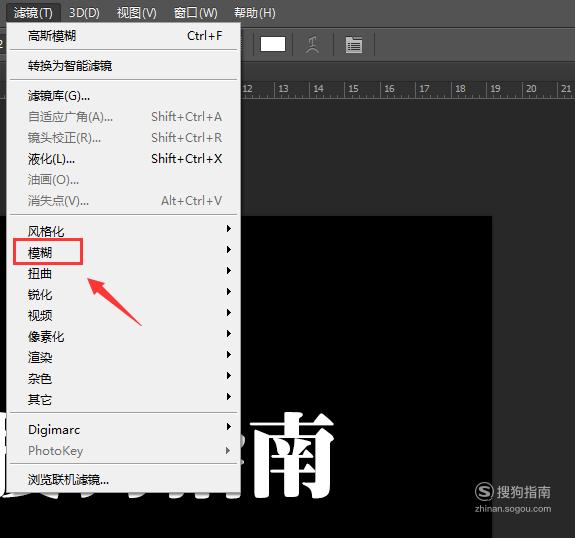Expand the 渲染 submenu
This screenshot has width=575, height=538.
coord(124,357)
